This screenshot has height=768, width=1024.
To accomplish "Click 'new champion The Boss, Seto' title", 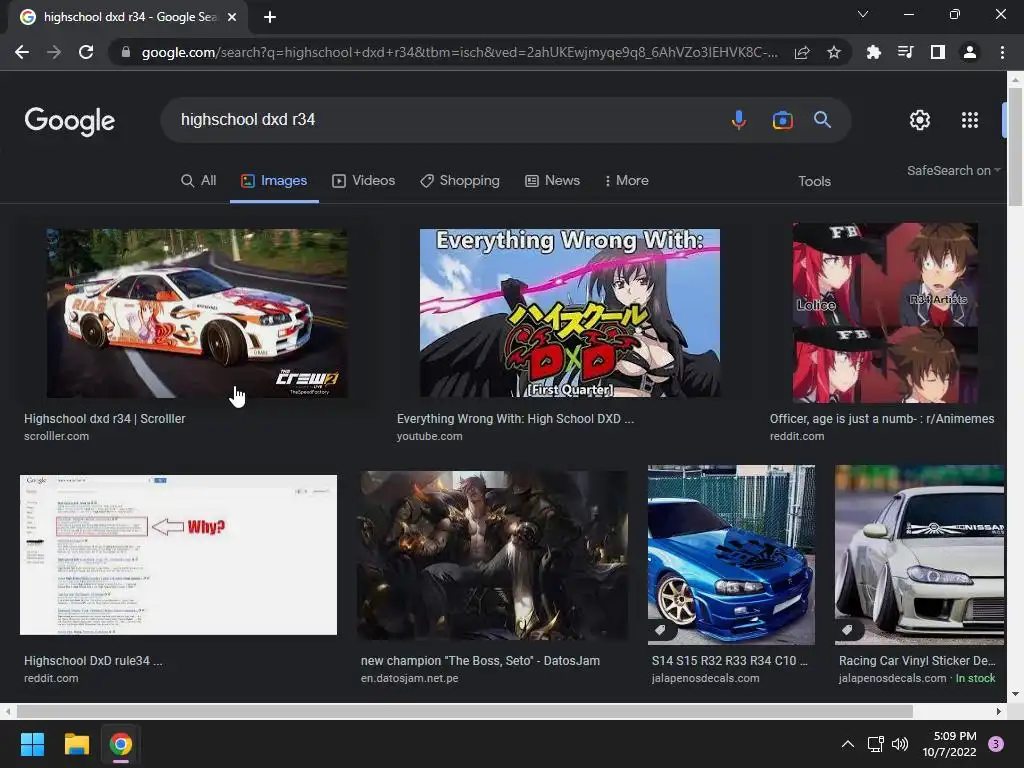I will pyautogui.click(x=480, y=661).
